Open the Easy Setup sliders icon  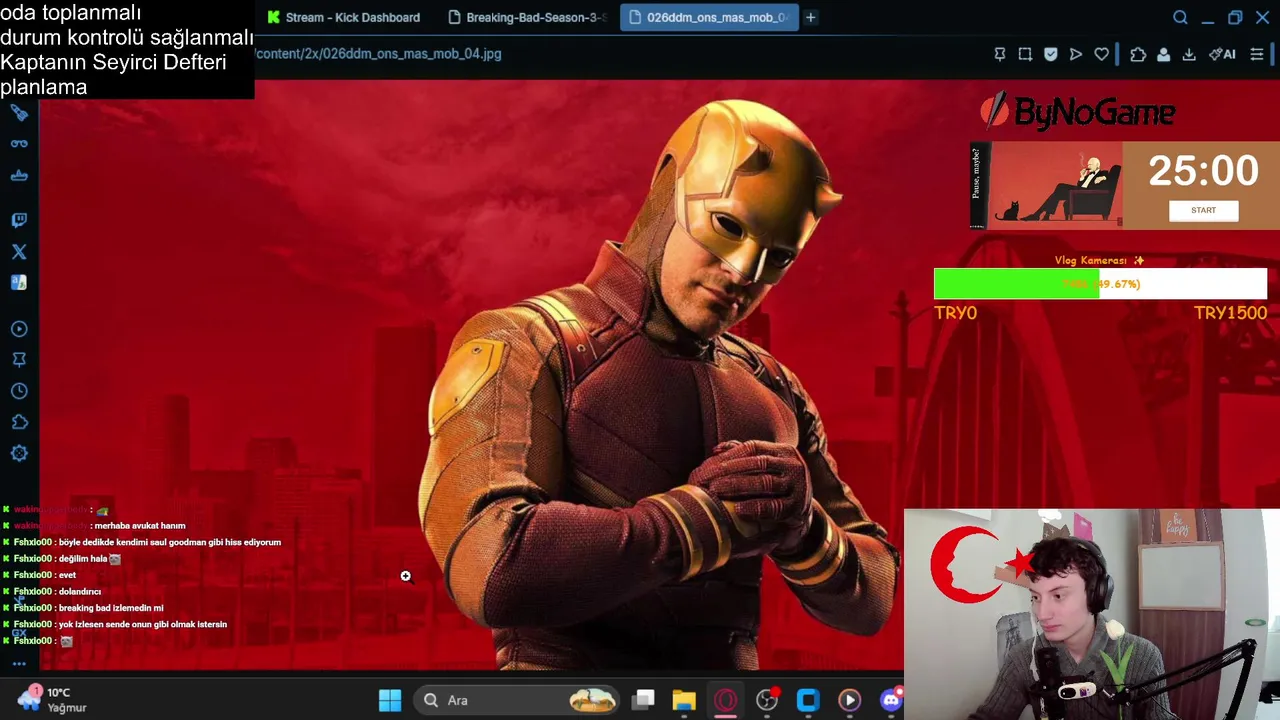[x=1257, y=54]
